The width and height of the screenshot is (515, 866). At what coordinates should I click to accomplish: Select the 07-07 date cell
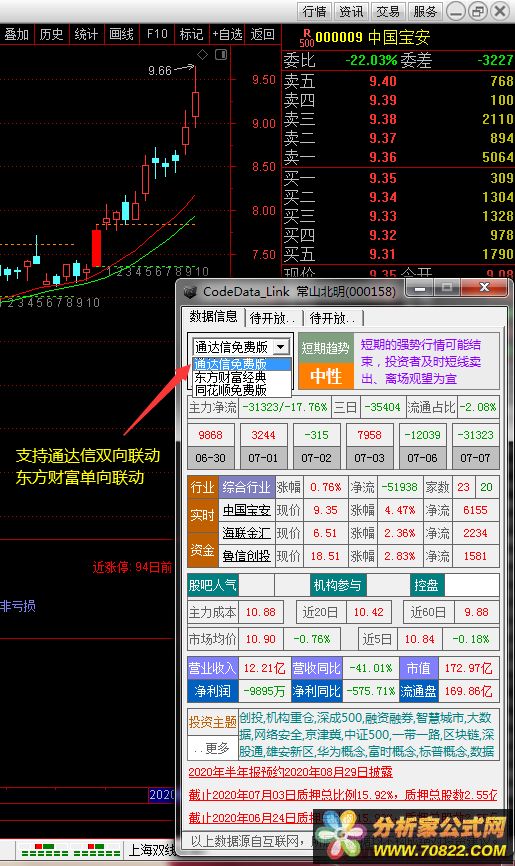475,458
